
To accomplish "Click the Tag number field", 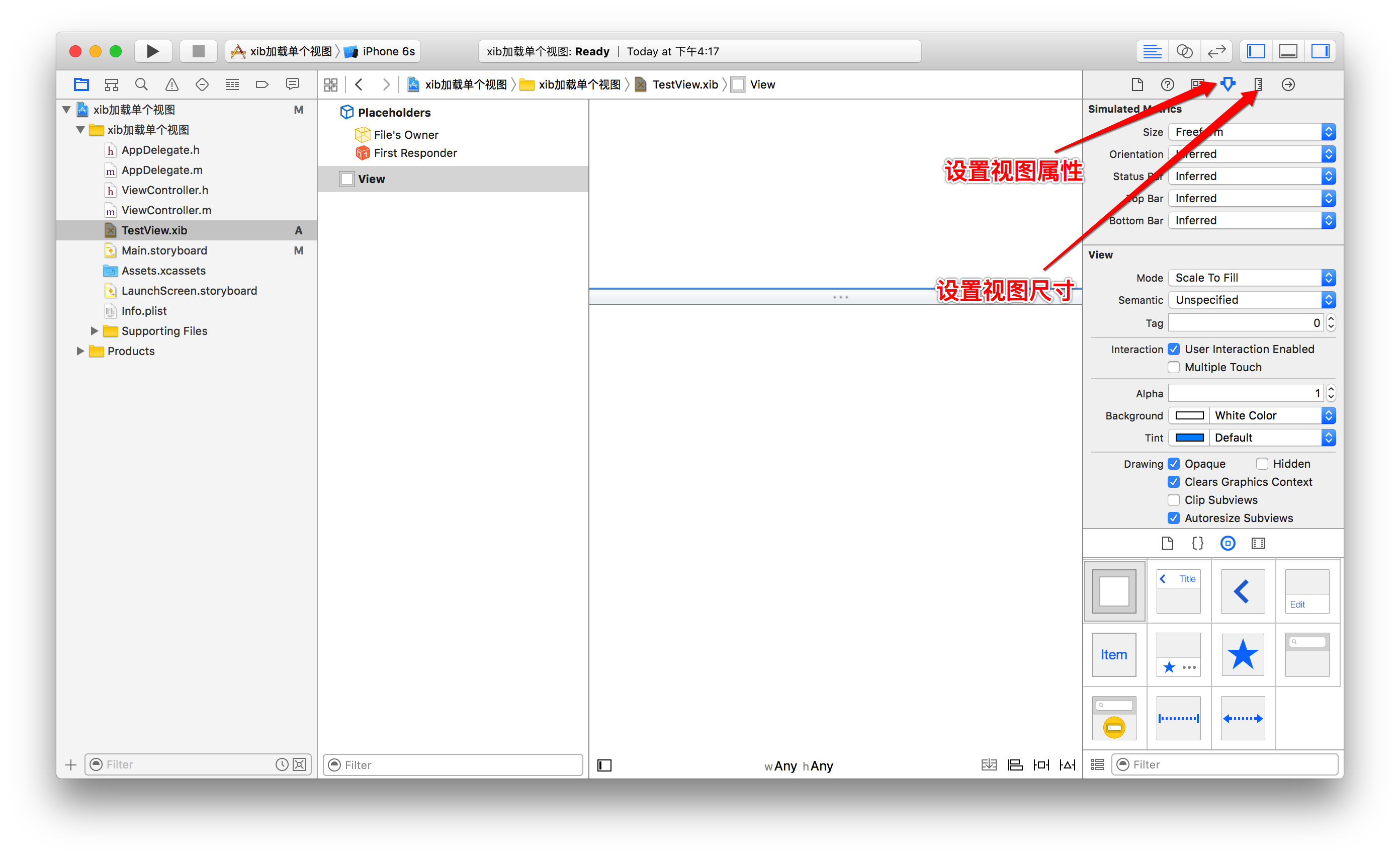I will (1246, 323).
